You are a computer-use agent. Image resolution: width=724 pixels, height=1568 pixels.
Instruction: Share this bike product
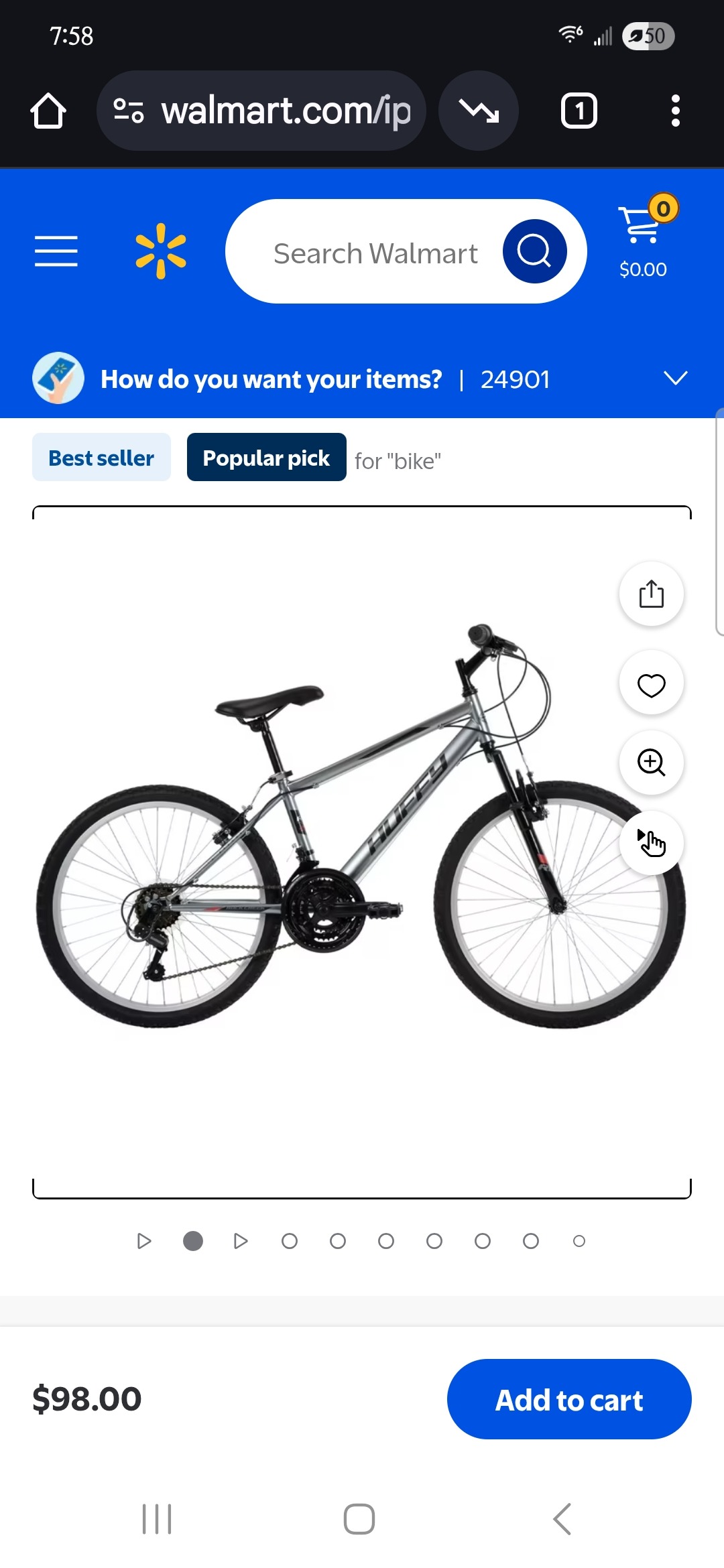pos(652,594)
